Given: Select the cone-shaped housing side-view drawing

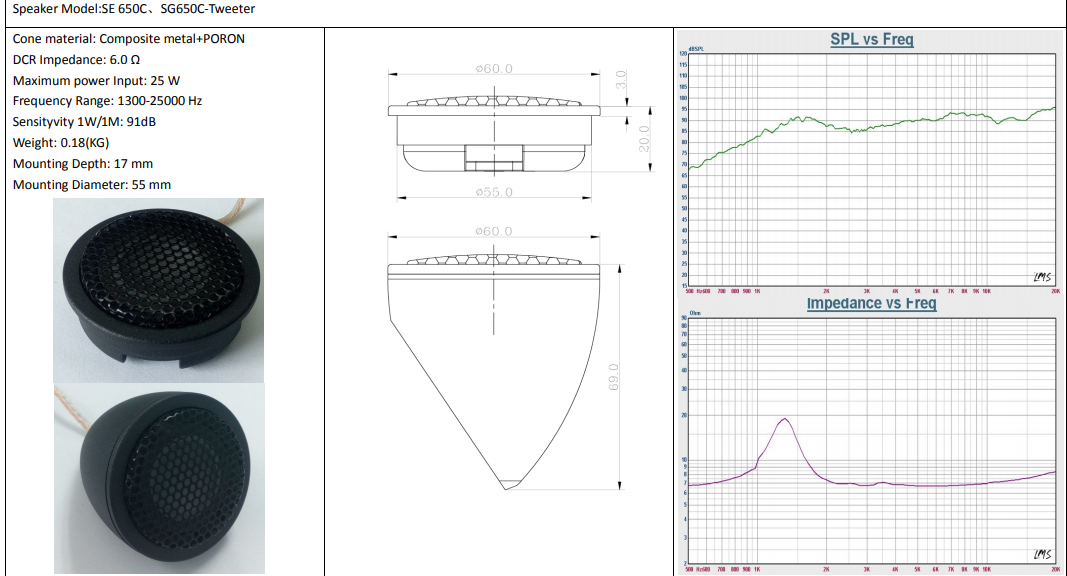Looking at the screenshot, I should tap(493, 370).
